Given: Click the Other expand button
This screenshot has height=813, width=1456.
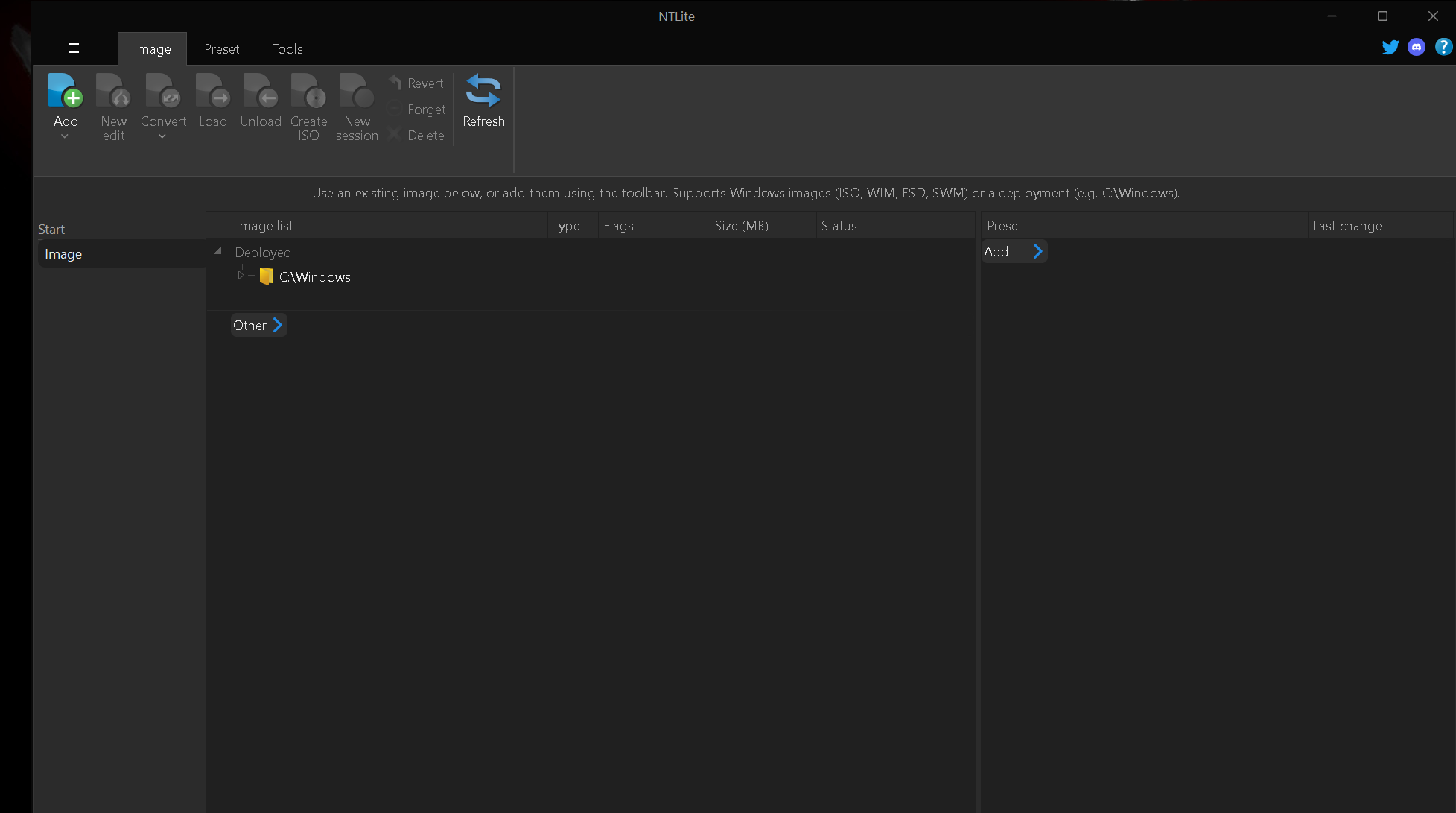Looking at the screenshot, I should pyautogui.click(x=258, y=326).
